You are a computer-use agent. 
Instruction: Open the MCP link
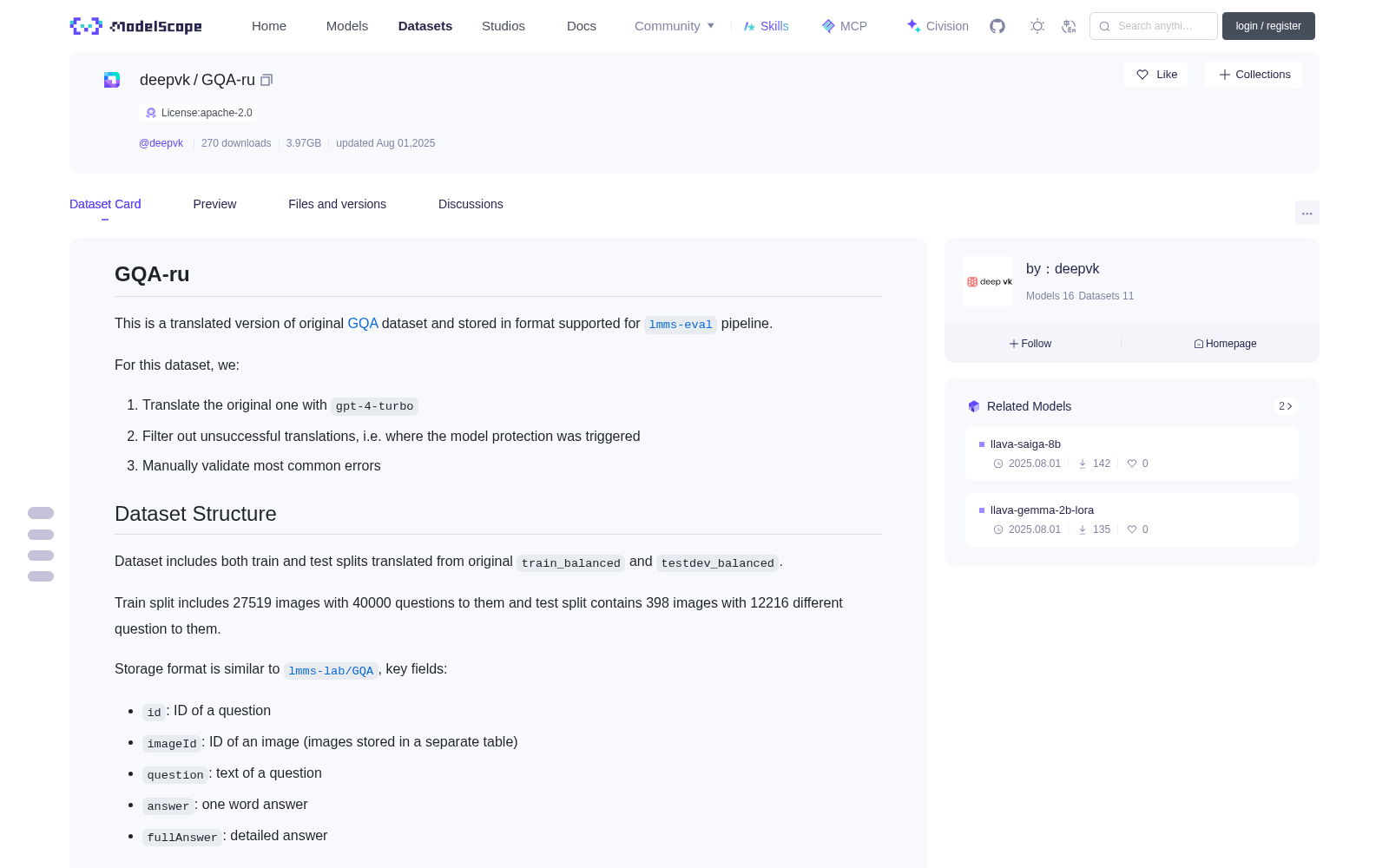(x=845, y=26)
